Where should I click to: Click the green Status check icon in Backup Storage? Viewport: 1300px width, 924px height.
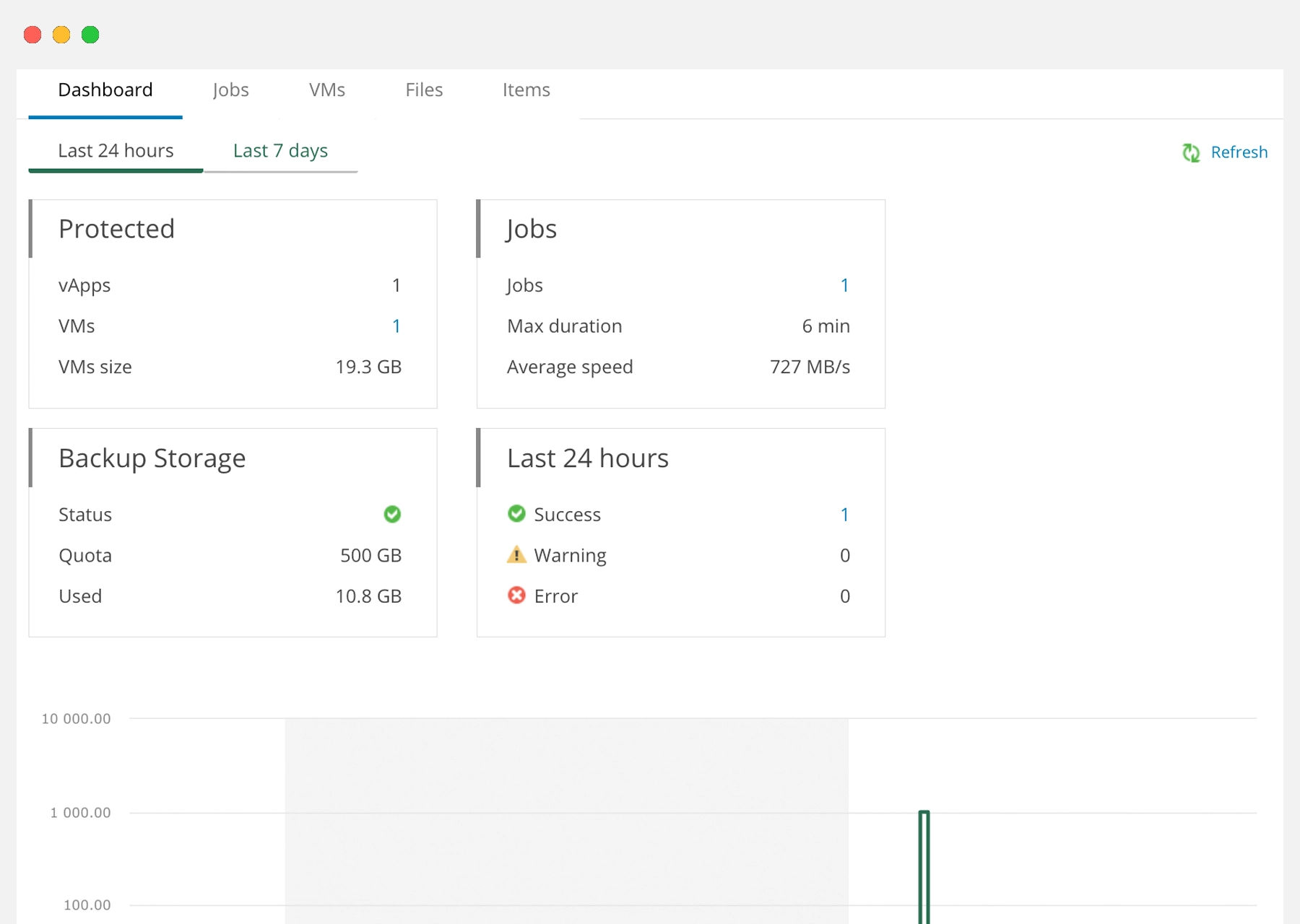pyautogui.click(x=392, y=514)
